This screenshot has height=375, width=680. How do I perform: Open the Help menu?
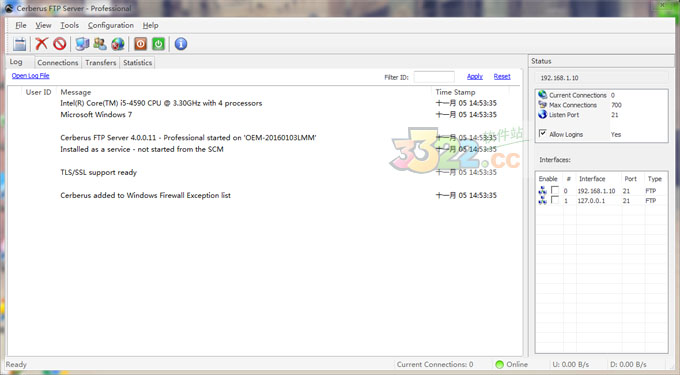[x=150, y=25]
